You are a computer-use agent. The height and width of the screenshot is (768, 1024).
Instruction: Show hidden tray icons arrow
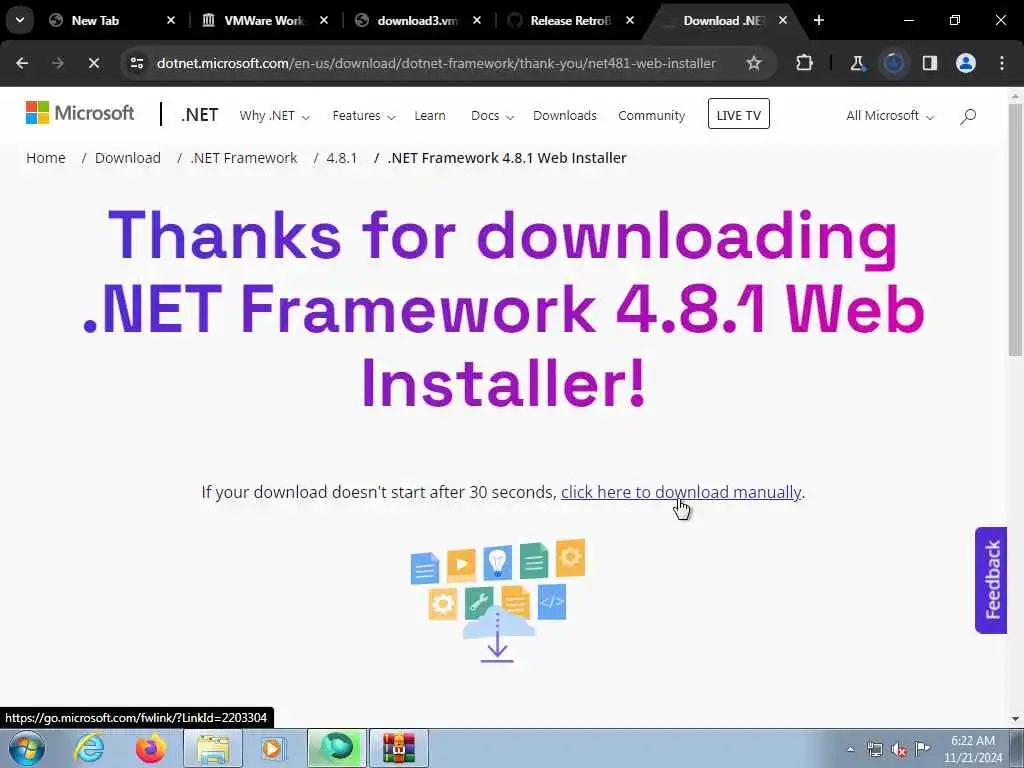coord(850,750)
